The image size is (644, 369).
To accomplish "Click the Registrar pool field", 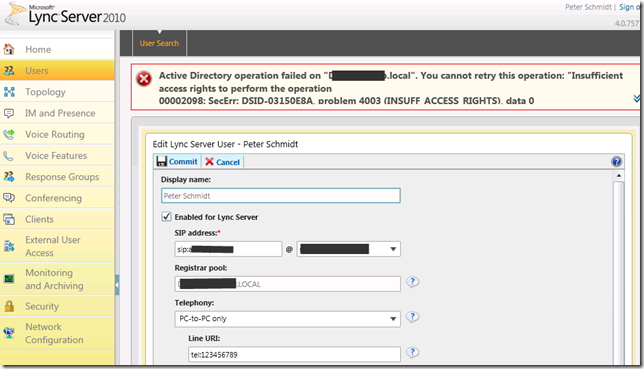I will point(288,284).
